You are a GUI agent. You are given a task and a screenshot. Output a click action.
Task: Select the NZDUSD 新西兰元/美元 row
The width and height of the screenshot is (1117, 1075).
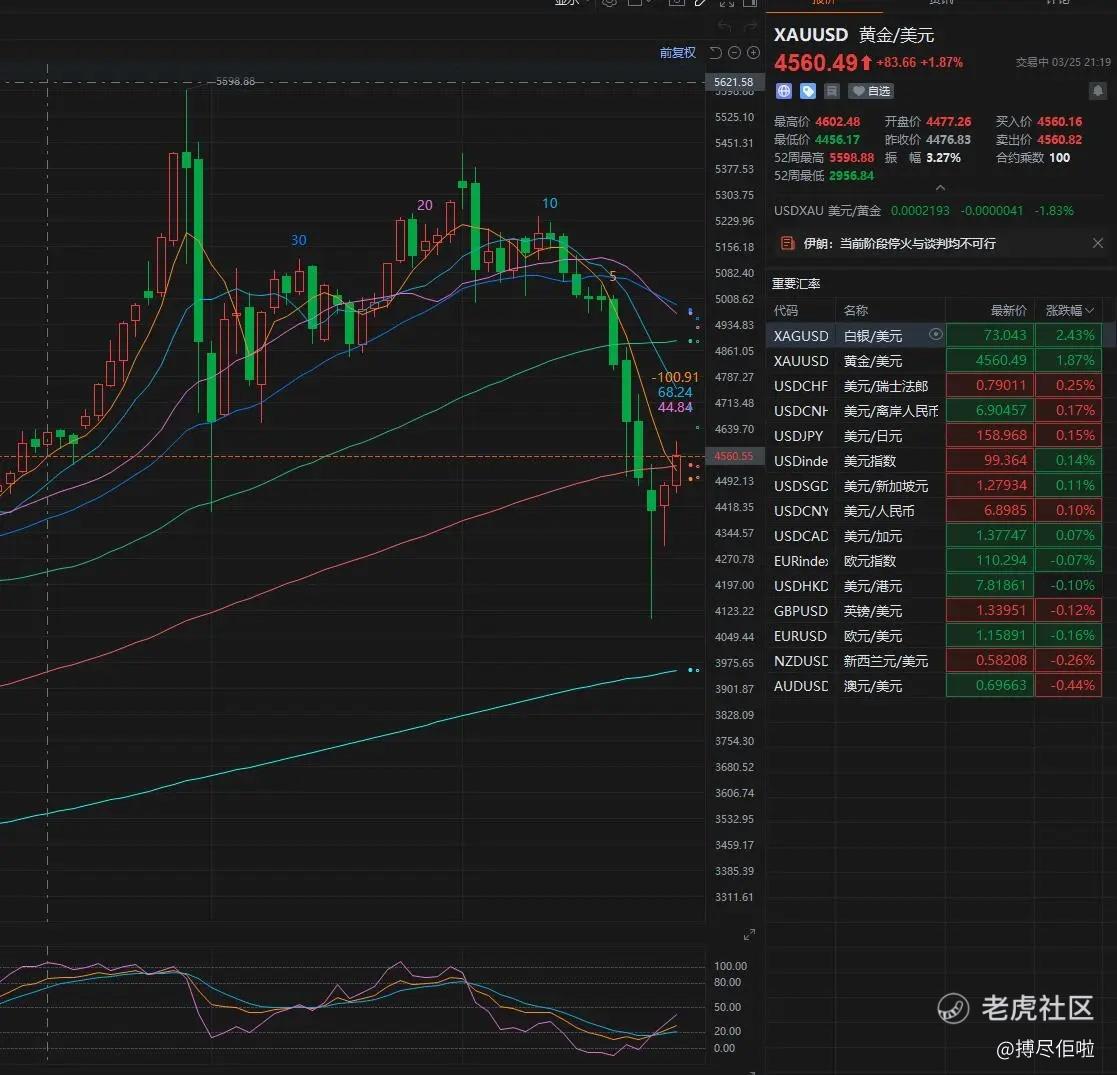click(934, 660)
